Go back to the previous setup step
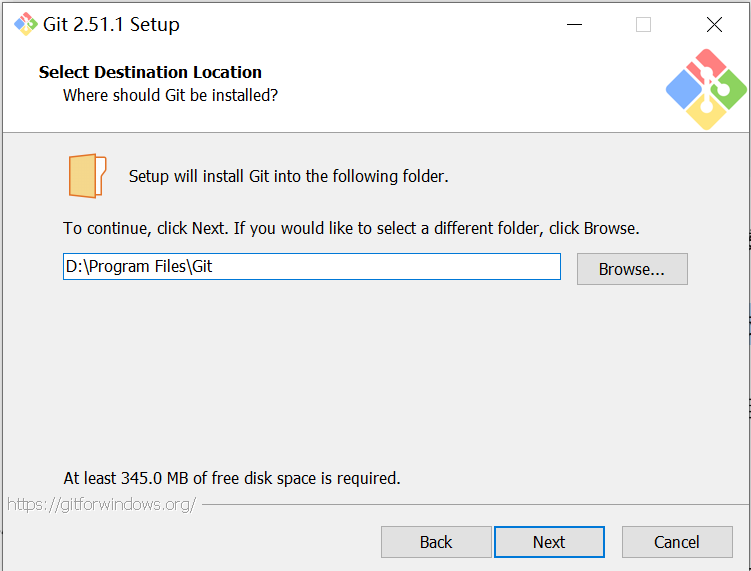The height and width of the screenshot is (571, 751). [436, 542]
